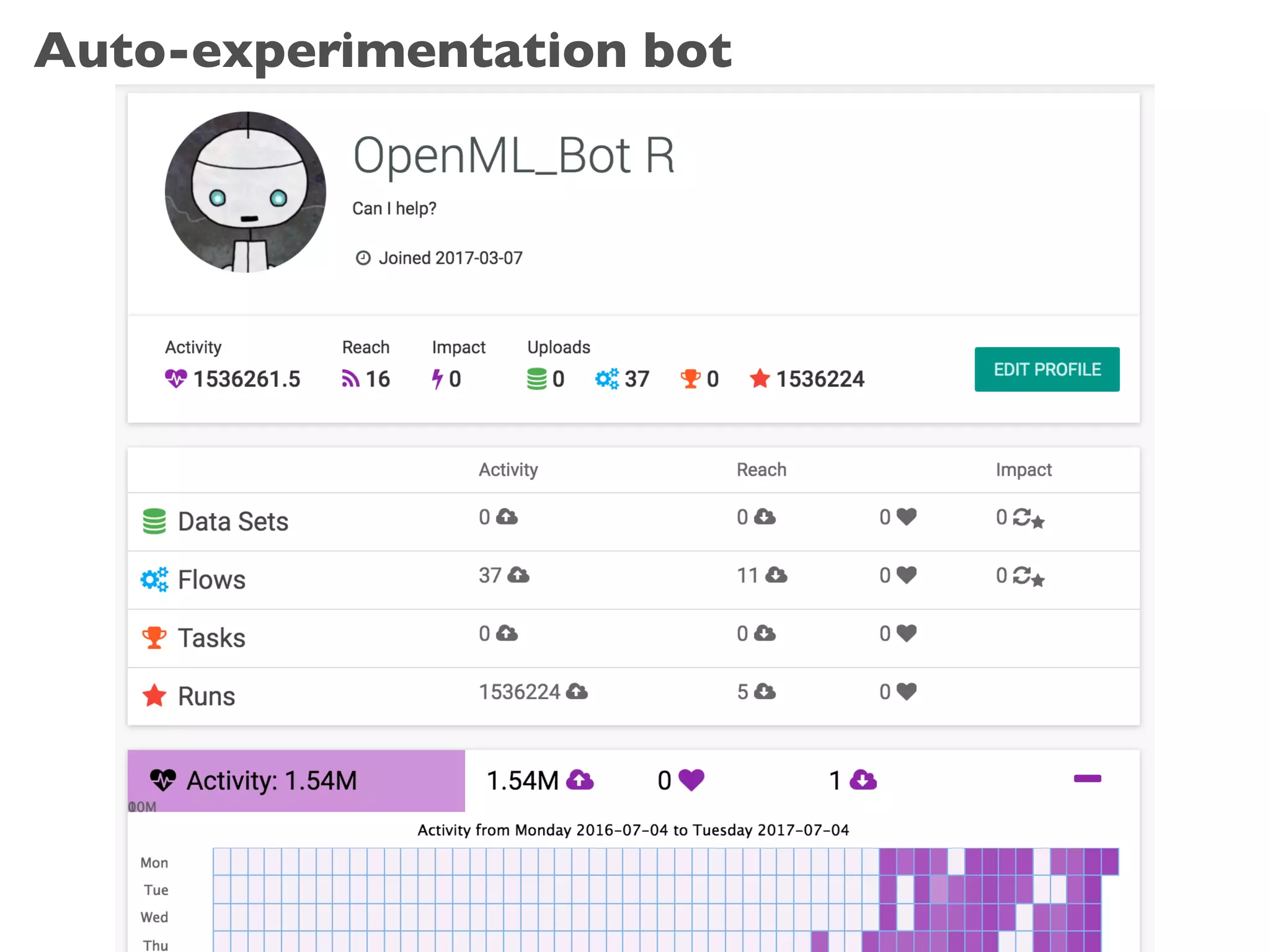The width and height of the screenshot is (1270, 952).
Task: Click the purple upload cloud beside 1.54M
Action: pyautogui.click(x=580, y=780)
